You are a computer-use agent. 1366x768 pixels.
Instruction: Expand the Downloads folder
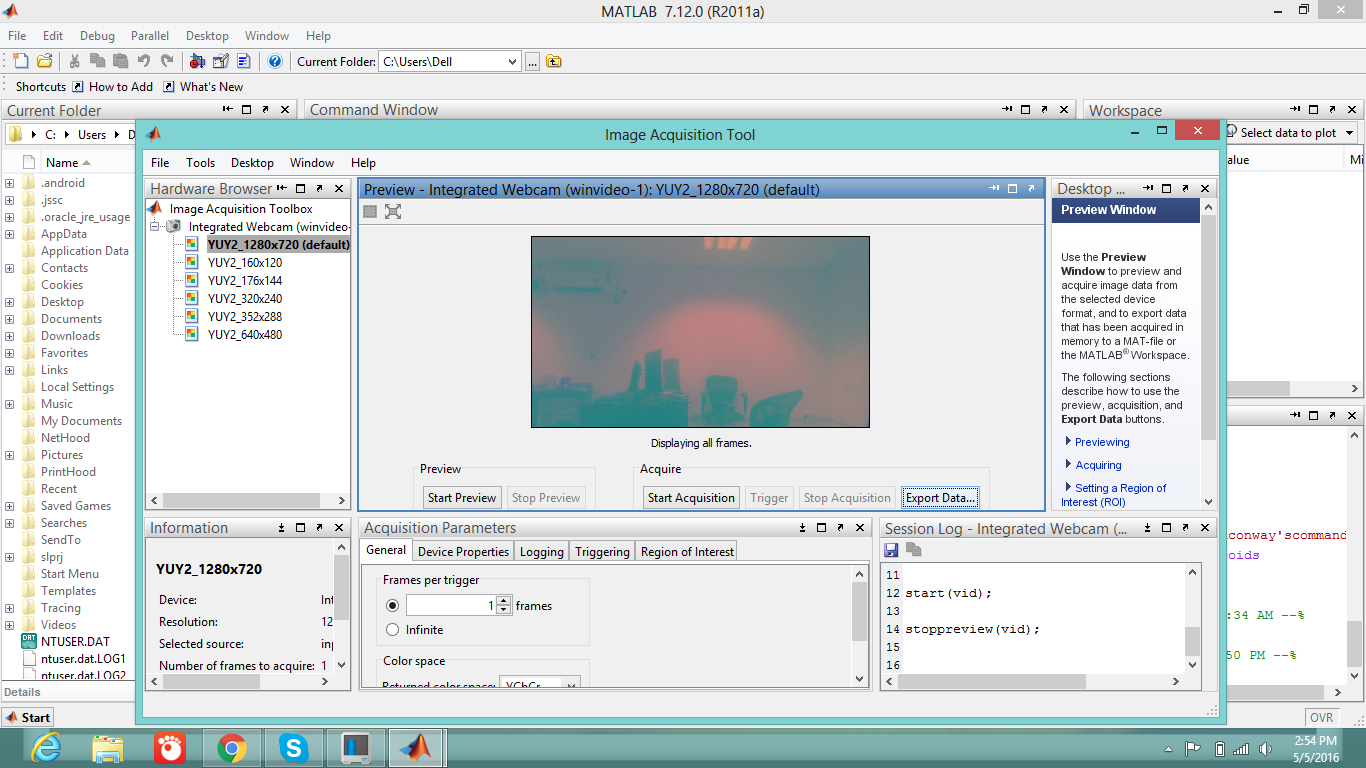(9, 336)
